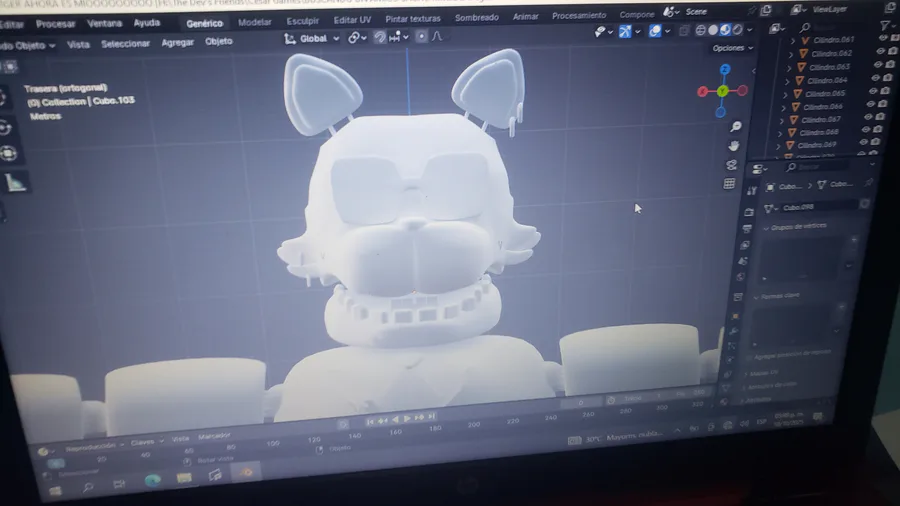Switch to rendered viewport shading
Screen dimensions: 900x506
click(737, 29)
